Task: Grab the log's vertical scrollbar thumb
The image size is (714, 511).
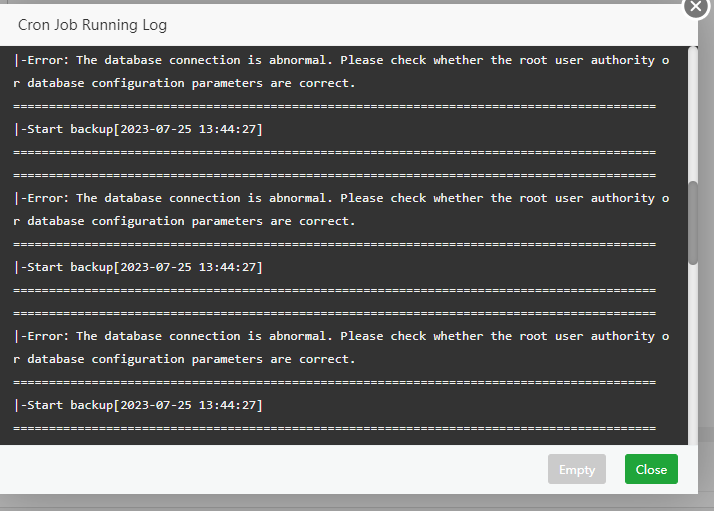Action: click(x=693, y=222)
